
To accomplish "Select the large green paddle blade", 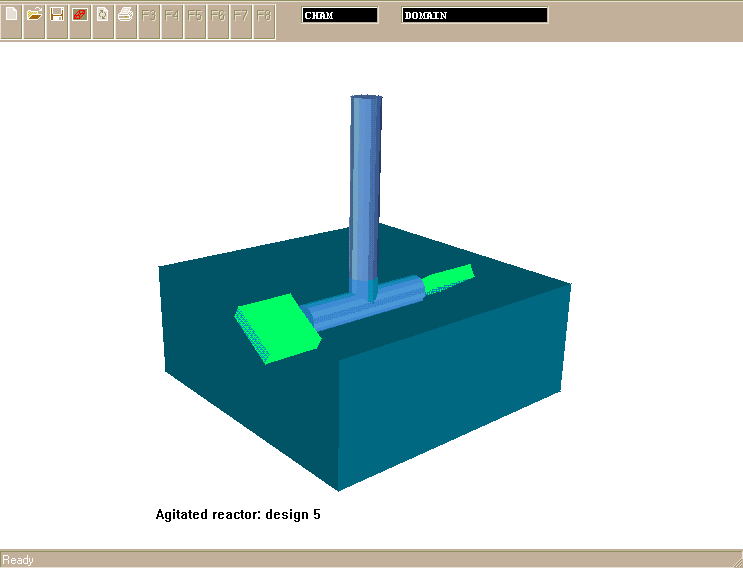I will click(x=278, y=327).
